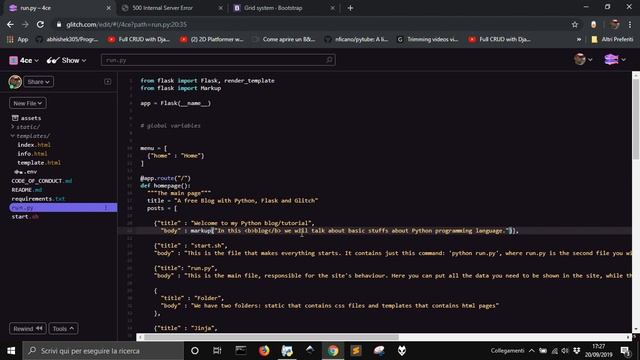640x360 pixels.
Task: Open the assets item
Action: coord(27,118)
